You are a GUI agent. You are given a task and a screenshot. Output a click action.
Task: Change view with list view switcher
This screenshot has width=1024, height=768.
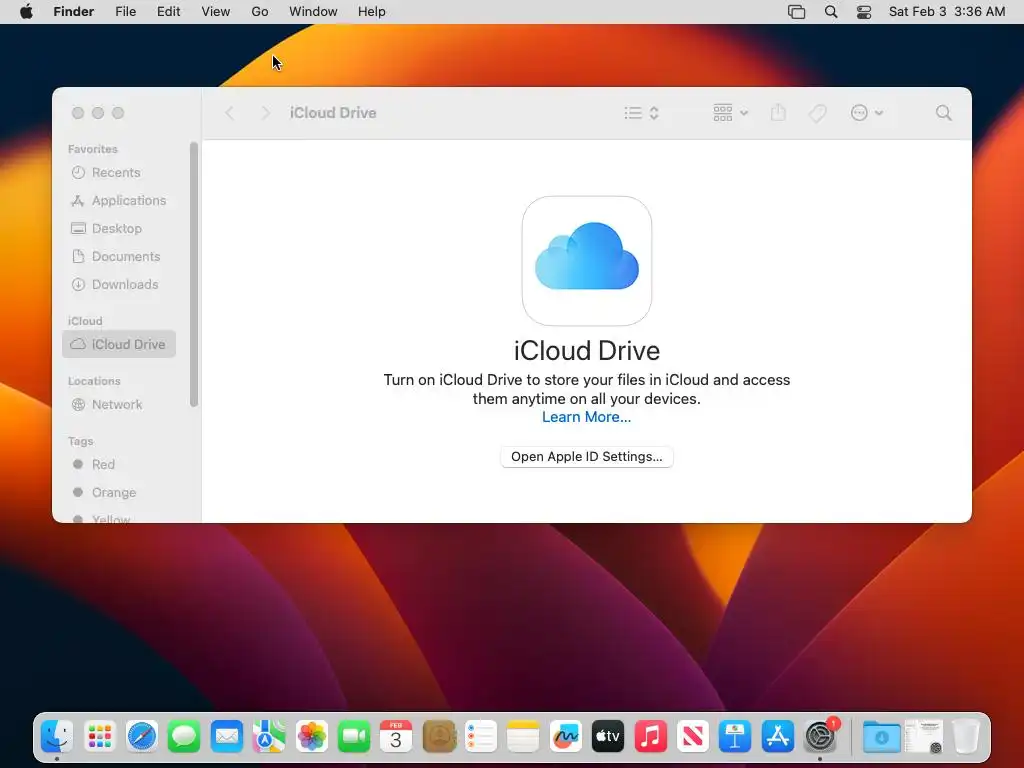[641, 113]
